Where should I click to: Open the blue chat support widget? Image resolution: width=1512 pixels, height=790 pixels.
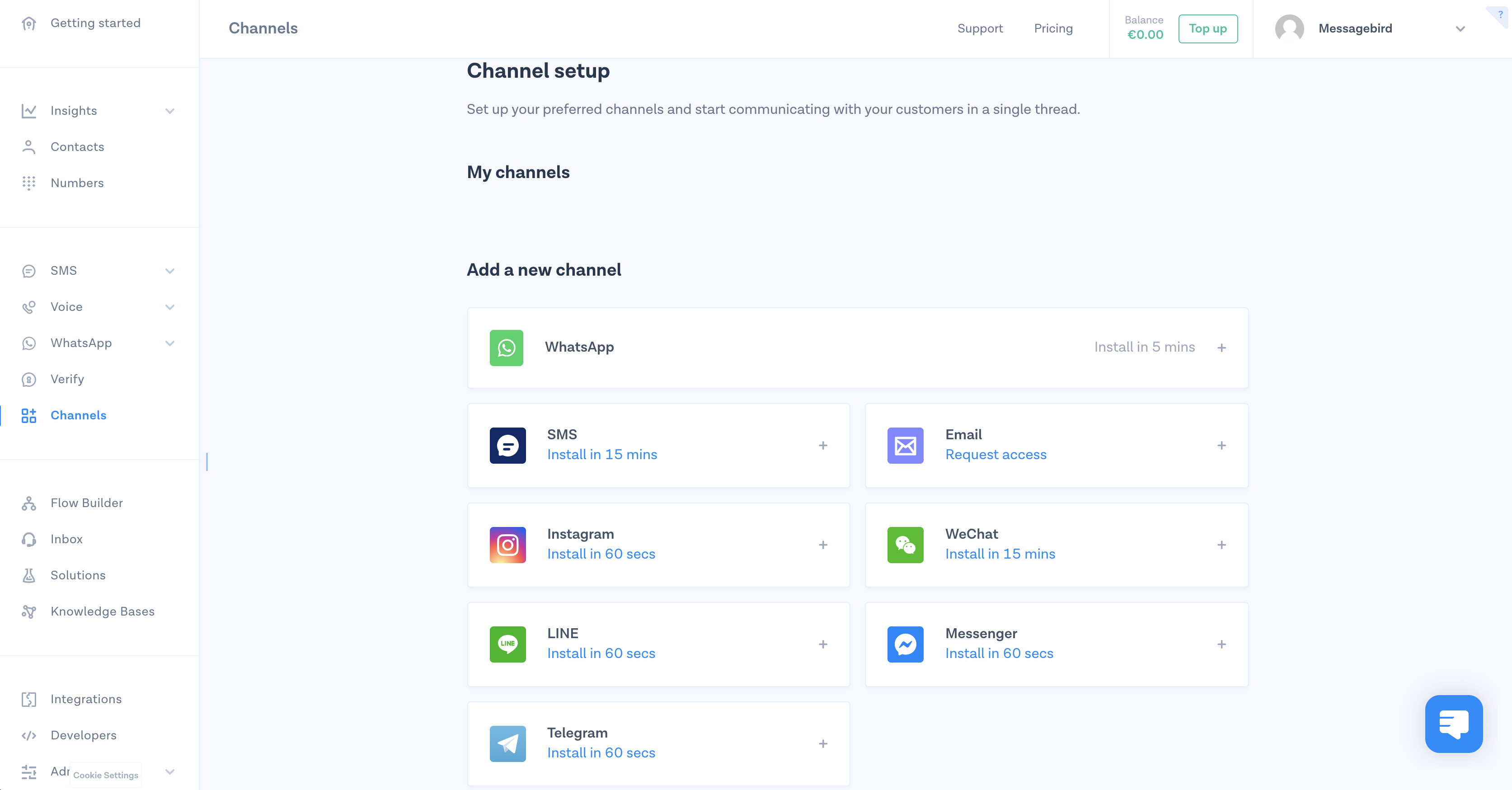[1454, 724]
